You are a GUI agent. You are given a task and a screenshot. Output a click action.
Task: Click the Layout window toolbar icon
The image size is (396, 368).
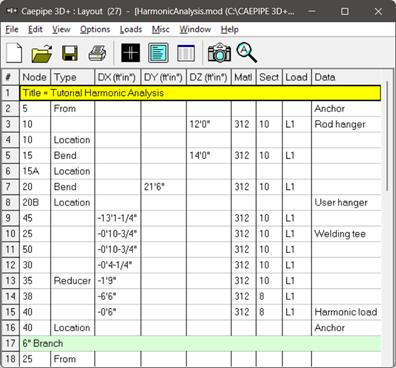pos(158,53)
